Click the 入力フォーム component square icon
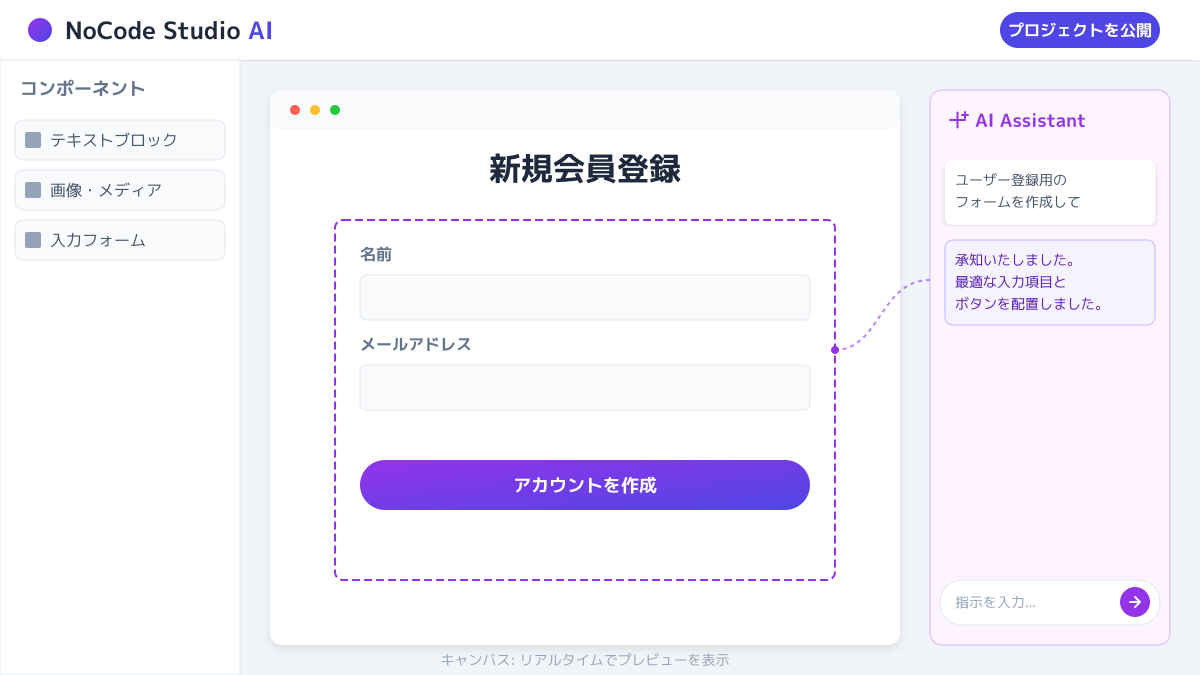Image resolution: width=1200 pixels, height=675 pixels. point(33,240)
